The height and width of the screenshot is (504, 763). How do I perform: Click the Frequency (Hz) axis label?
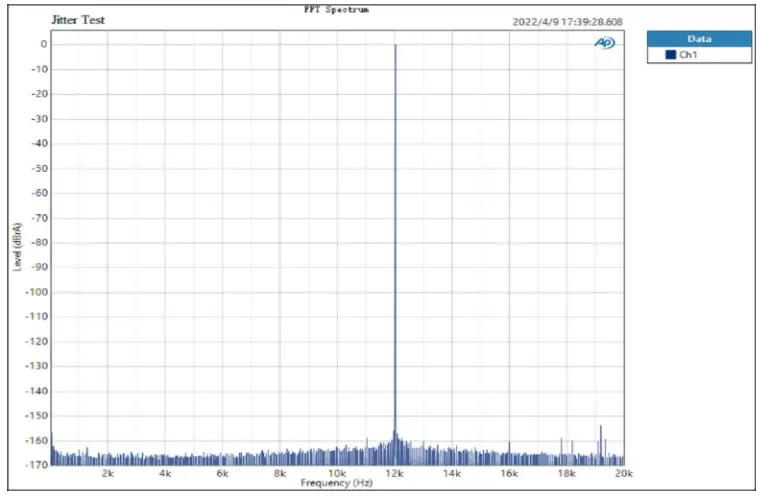pyautogui.click(x=336, y=483)
